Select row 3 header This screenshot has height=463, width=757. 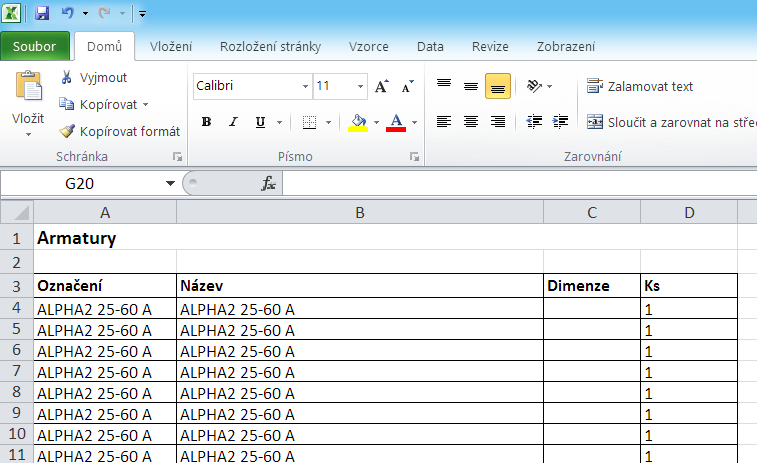16,286
